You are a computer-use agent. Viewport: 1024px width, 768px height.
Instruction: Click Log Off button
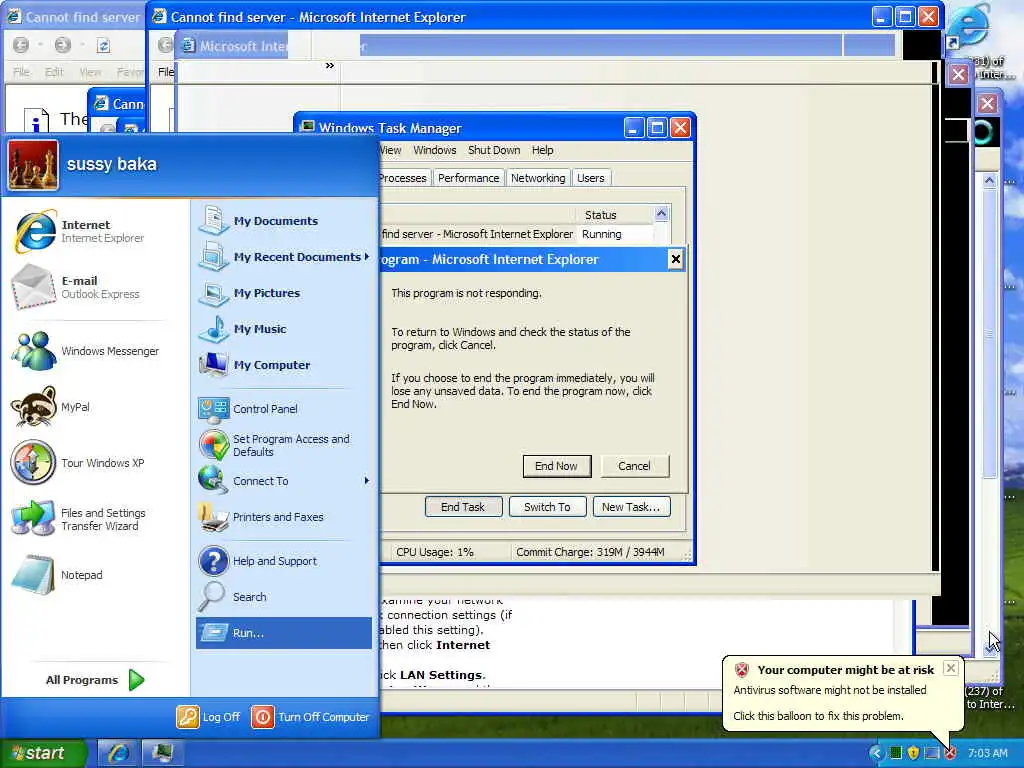[x=208, y=717]
